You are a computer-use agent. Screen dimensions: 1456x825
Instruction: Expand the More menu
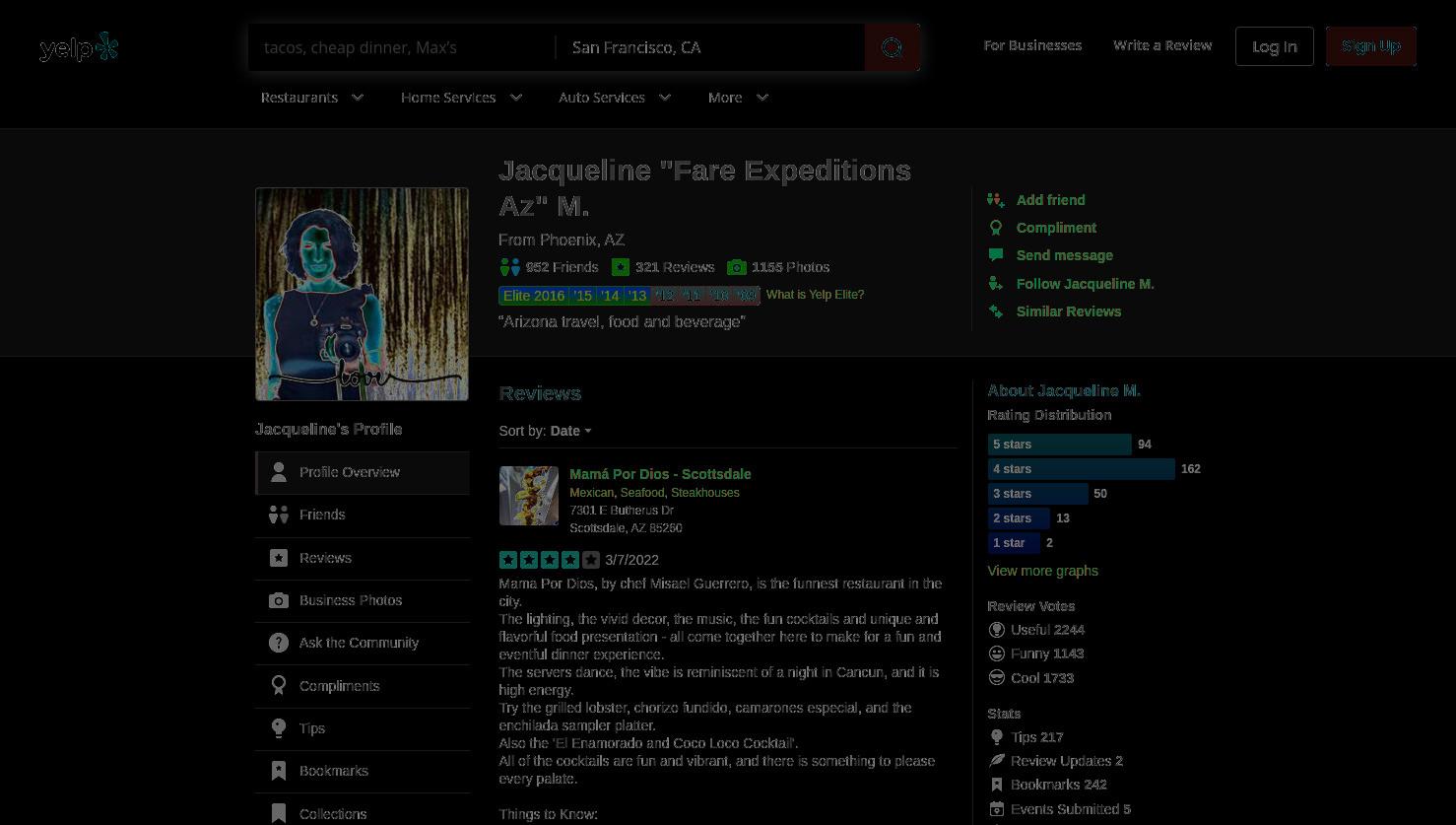pos(738,98)
